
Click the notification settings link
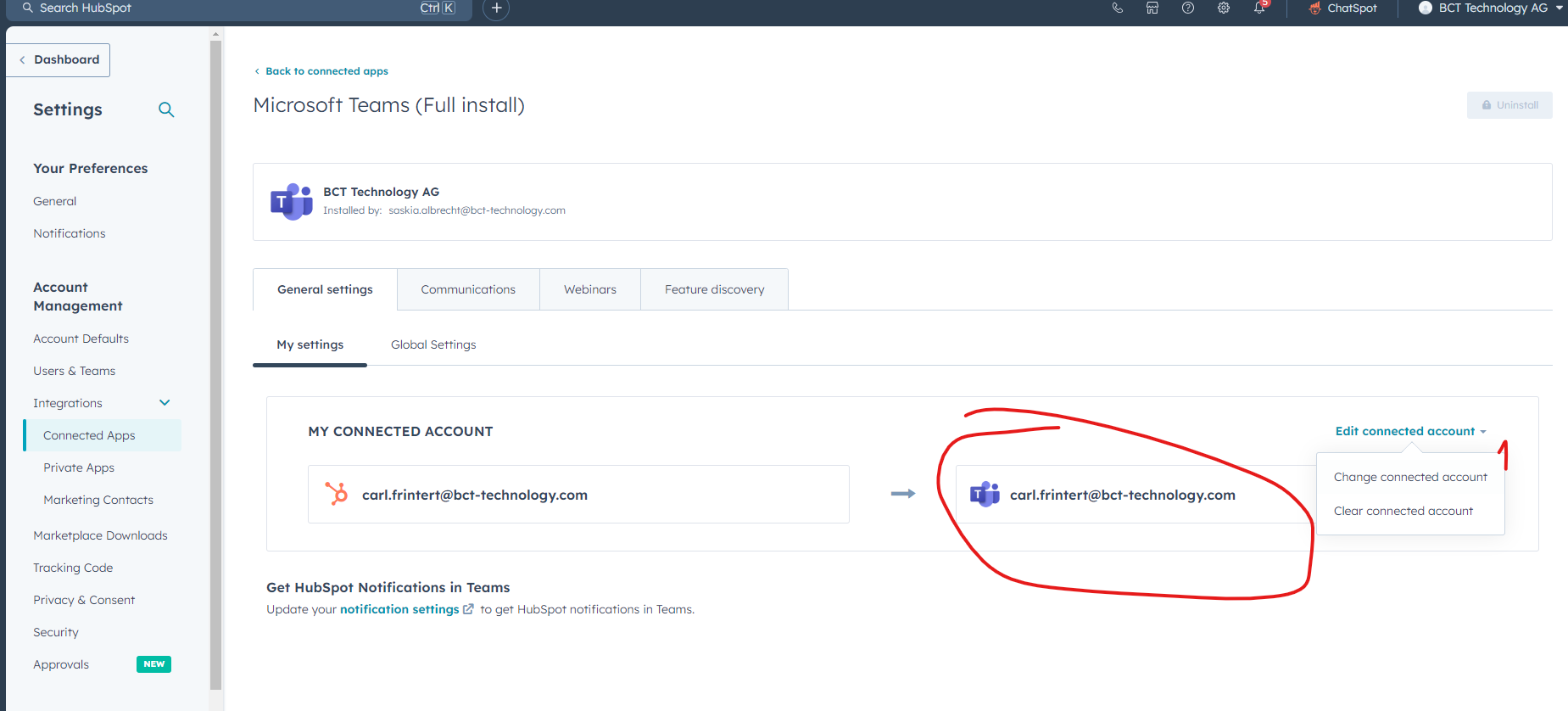point(399,609)
